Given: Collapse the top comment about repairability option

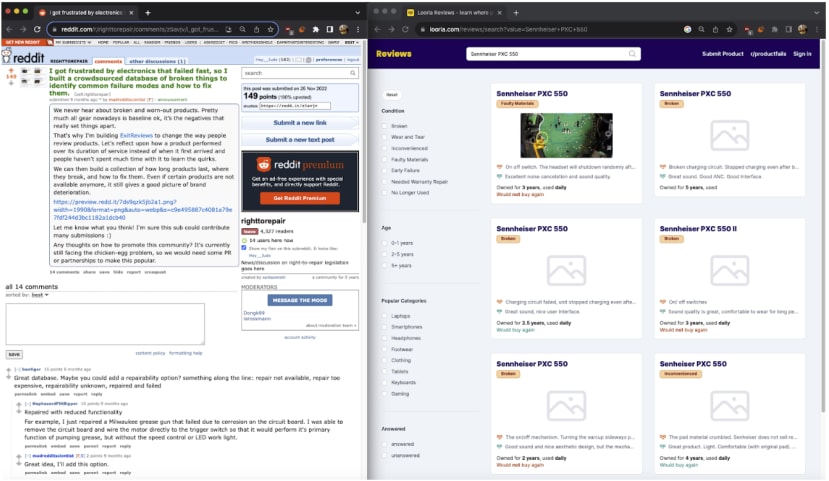Looking at the screenshot, I should coord(17,369).
